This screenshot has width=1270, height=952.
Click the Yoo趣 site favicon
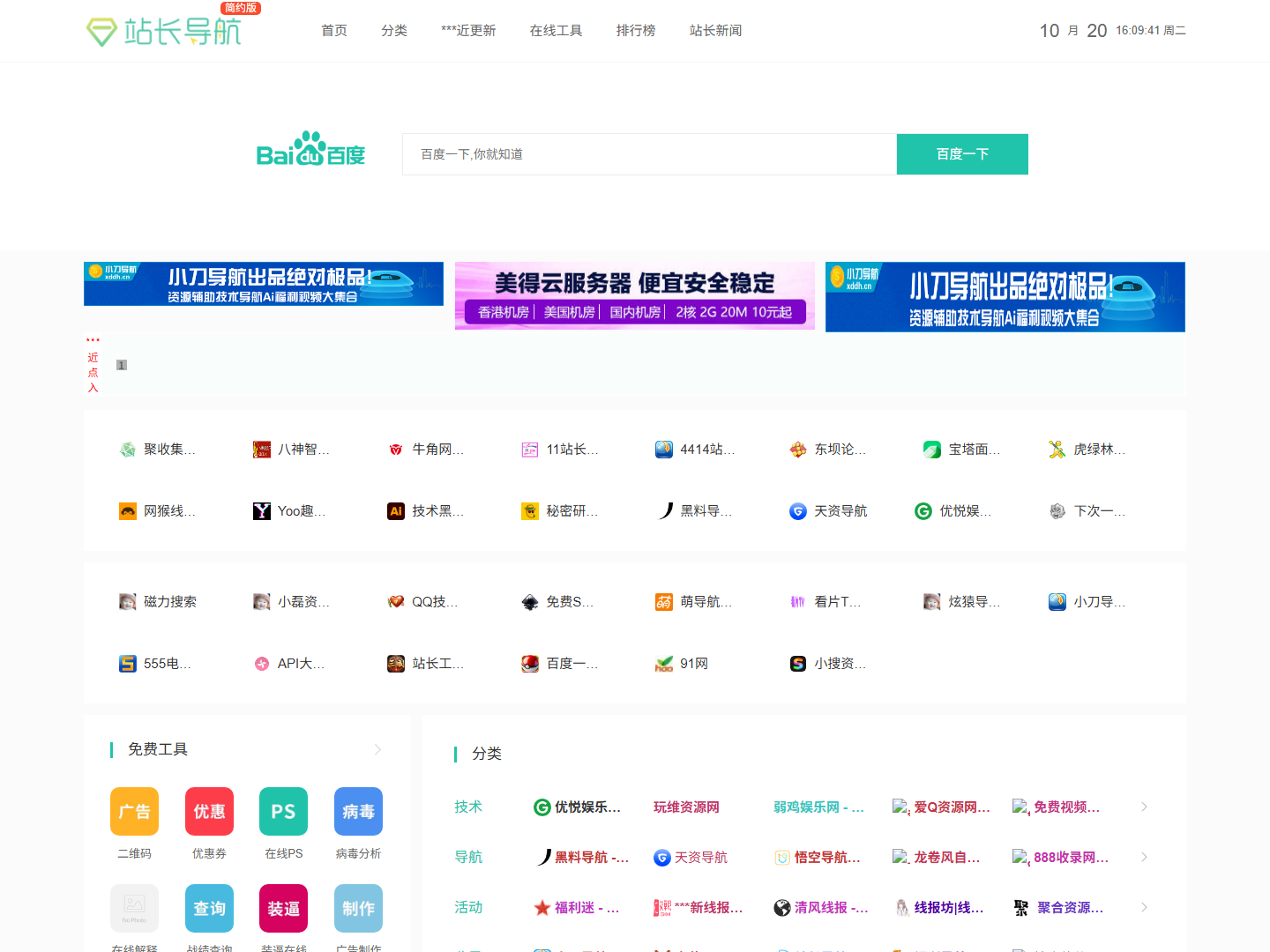[x=262, y=511]
